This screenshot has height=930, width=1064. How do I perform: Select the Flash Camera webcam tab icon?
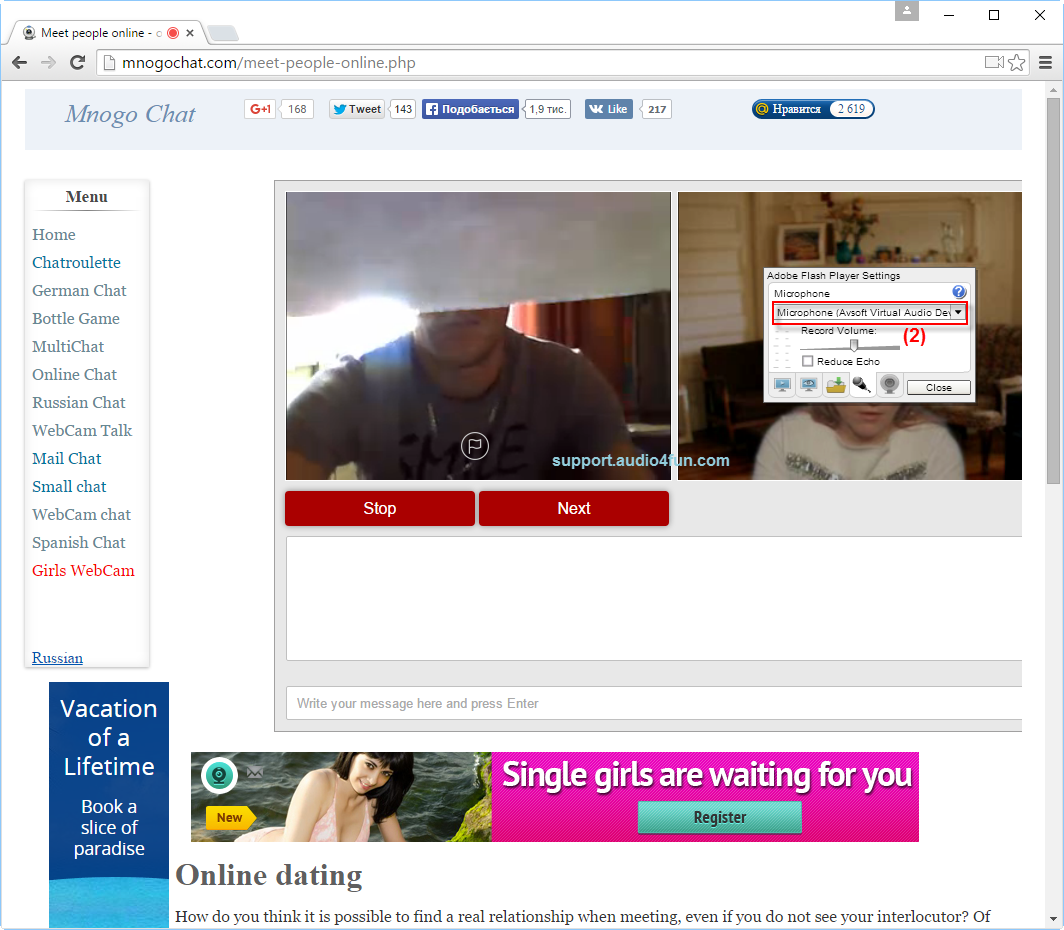[x=889, y=386]
